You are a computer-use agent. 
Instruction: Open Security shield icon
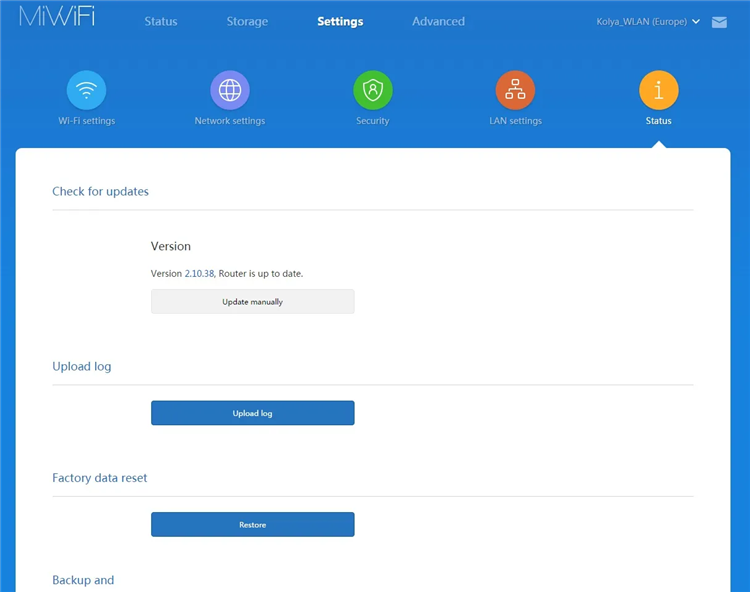373,90
